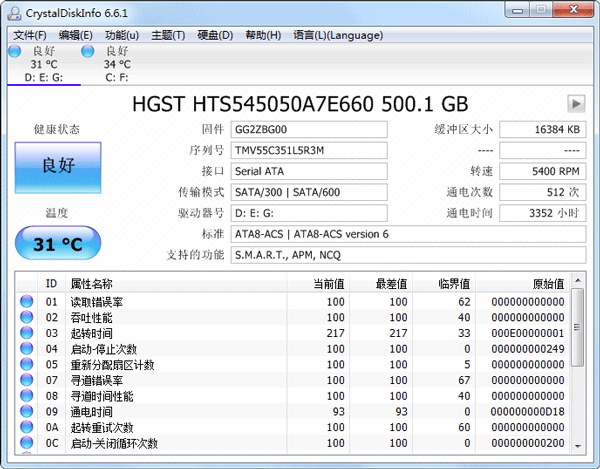Click the drive letter field D: E: G:
Screen dimensions: 600x469
pyautogui.click(x=309, y=213)
